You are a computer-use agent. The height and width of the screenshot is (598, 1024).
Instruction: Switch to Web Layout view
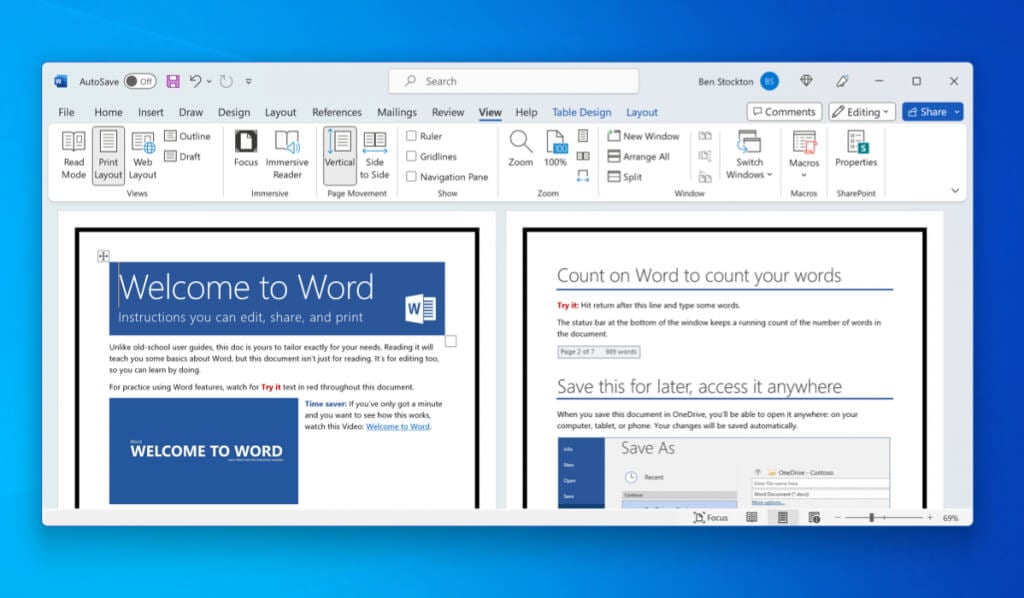coord(142,155)
